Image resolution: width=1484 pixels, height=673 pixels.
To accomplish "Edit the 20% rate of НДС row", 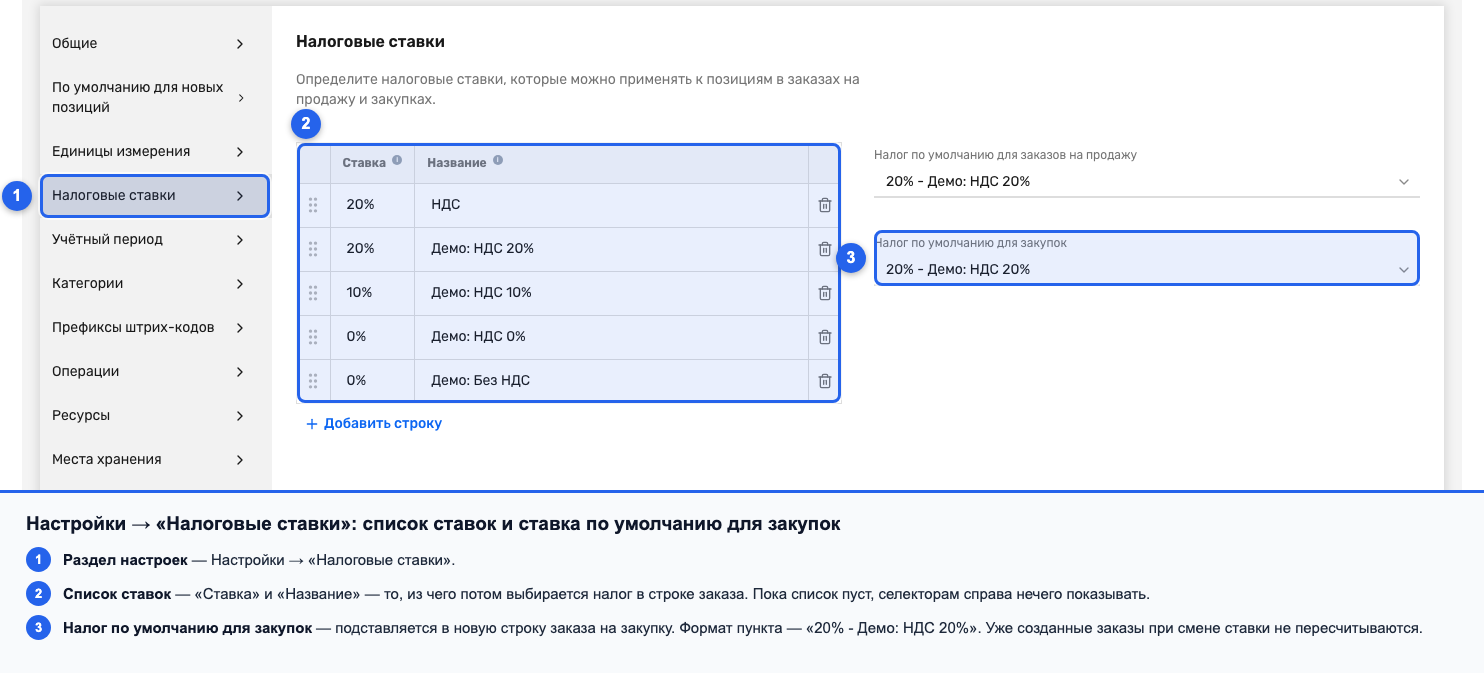I will (x=372, y=205).
